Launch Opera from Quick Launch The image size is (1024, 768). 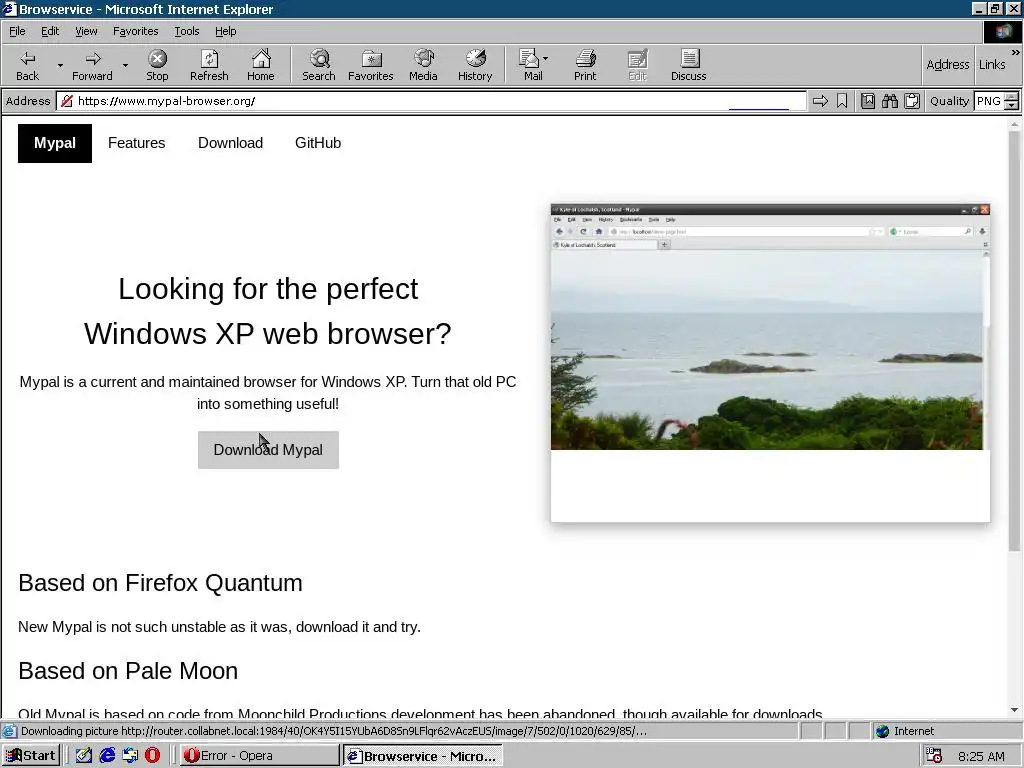coord(152,756)
